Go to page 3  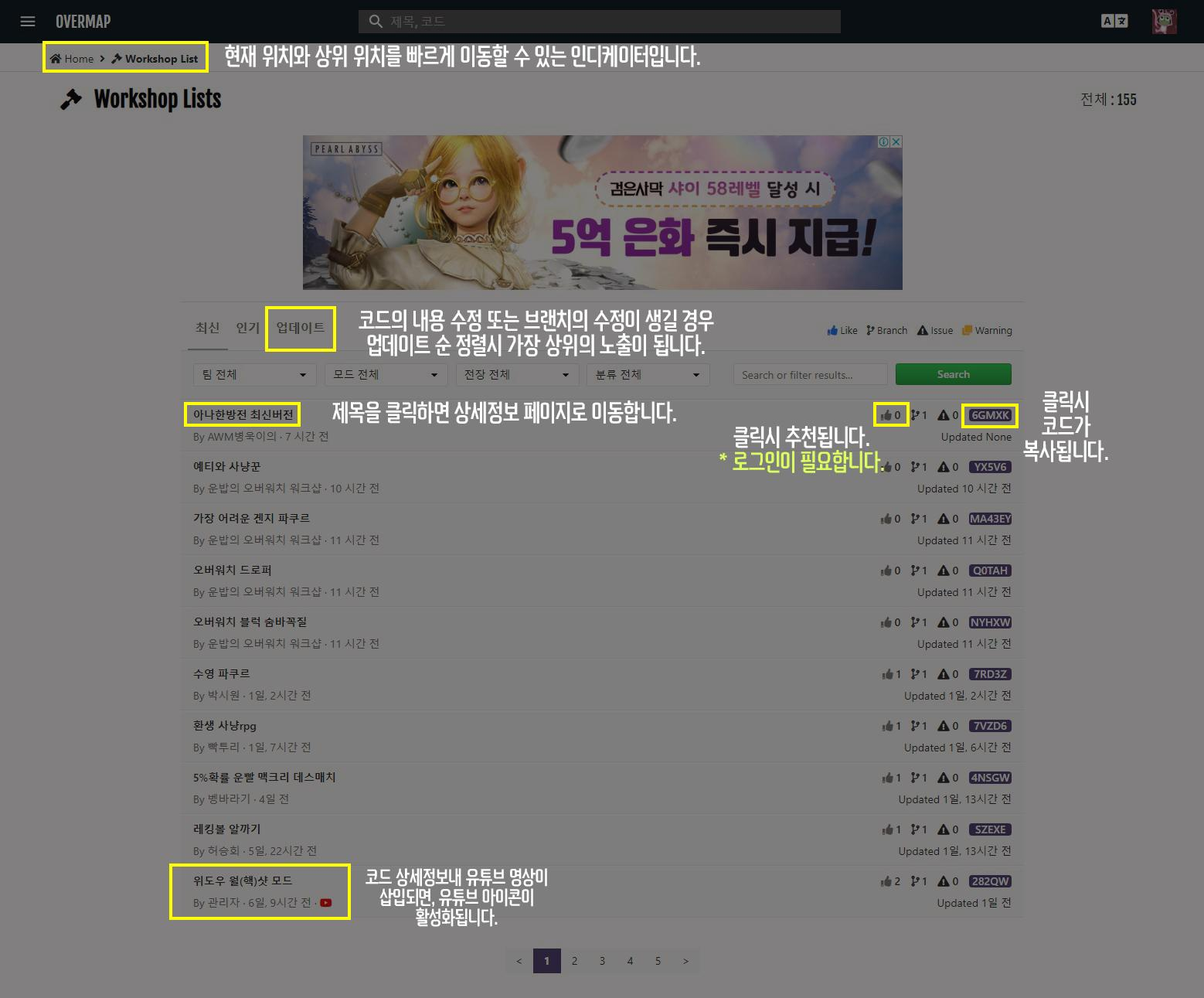[602, 961]
